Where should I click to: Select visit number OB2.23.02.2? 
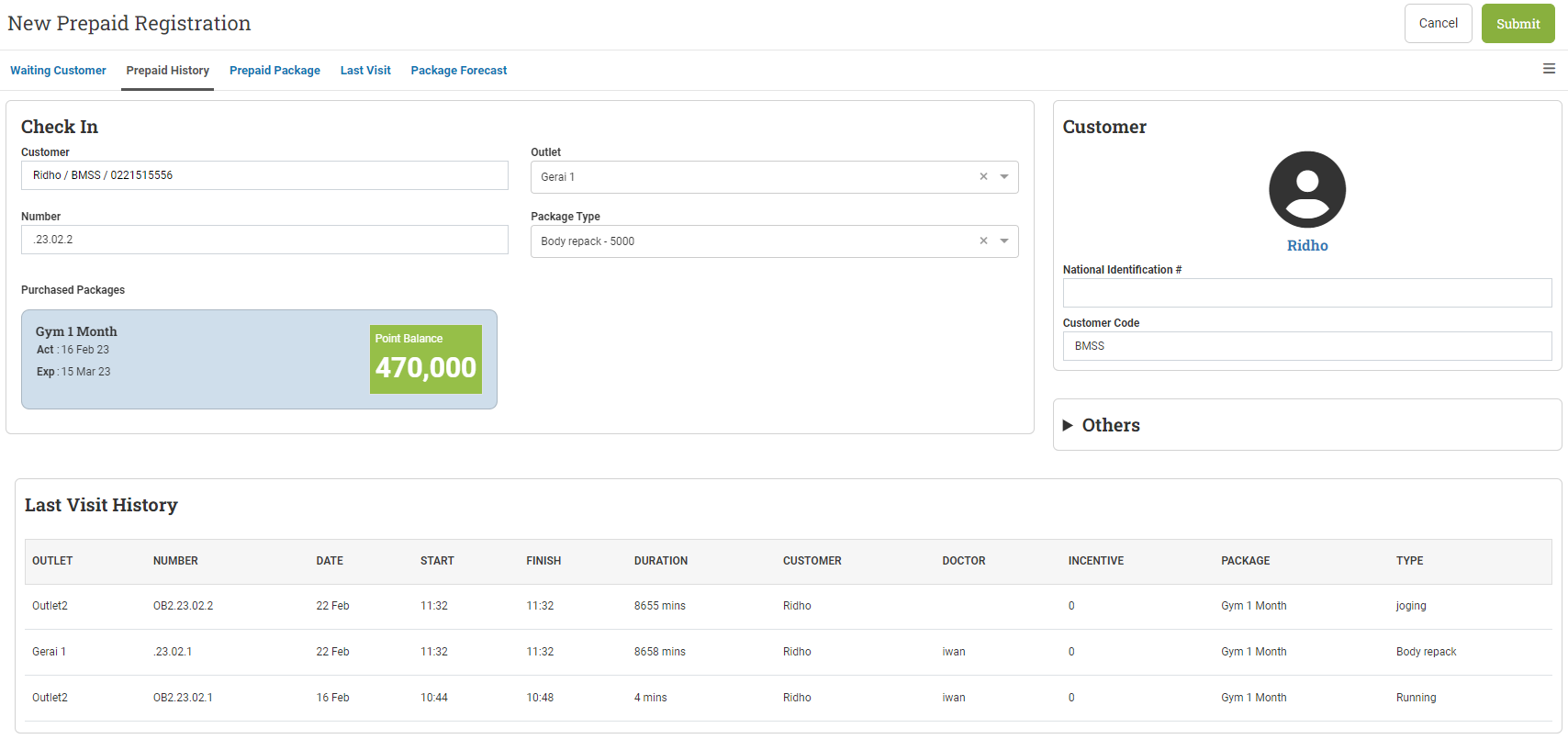tap(184, 606)
